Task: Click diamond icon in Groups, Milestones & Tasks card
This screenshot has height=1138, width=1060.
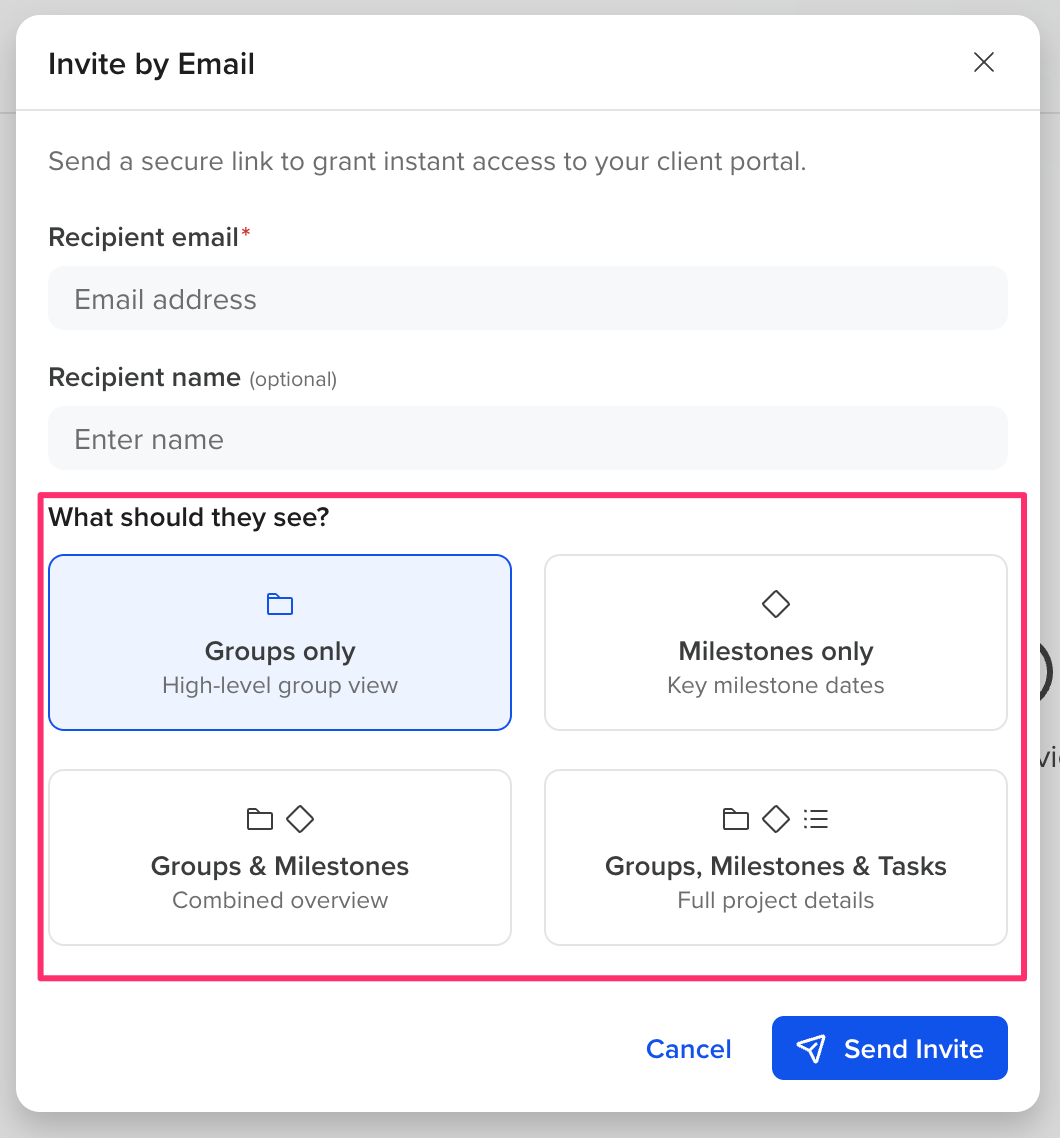Action: tap(776, 819)
